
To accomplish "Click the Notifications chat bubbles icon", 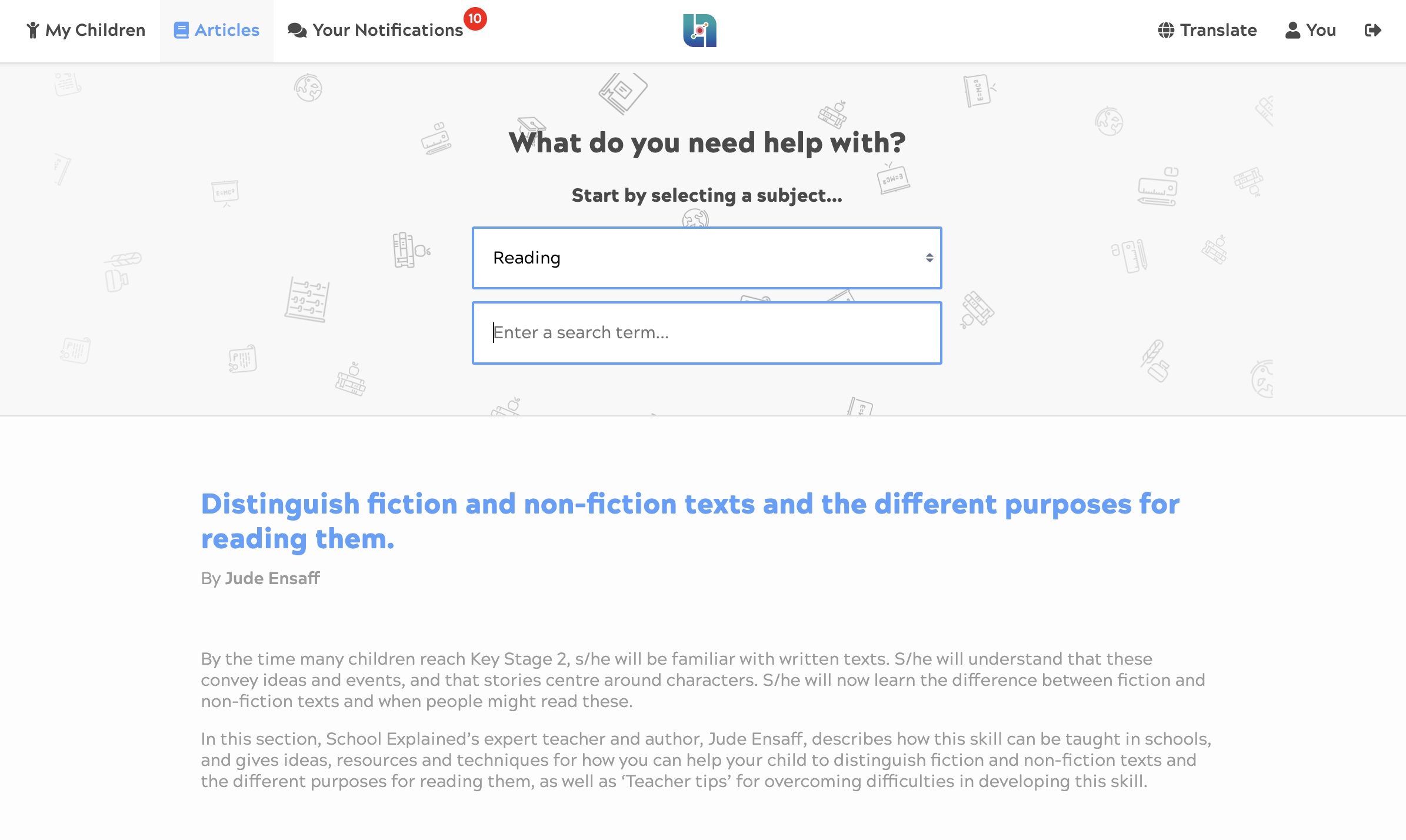I will 297,30.
